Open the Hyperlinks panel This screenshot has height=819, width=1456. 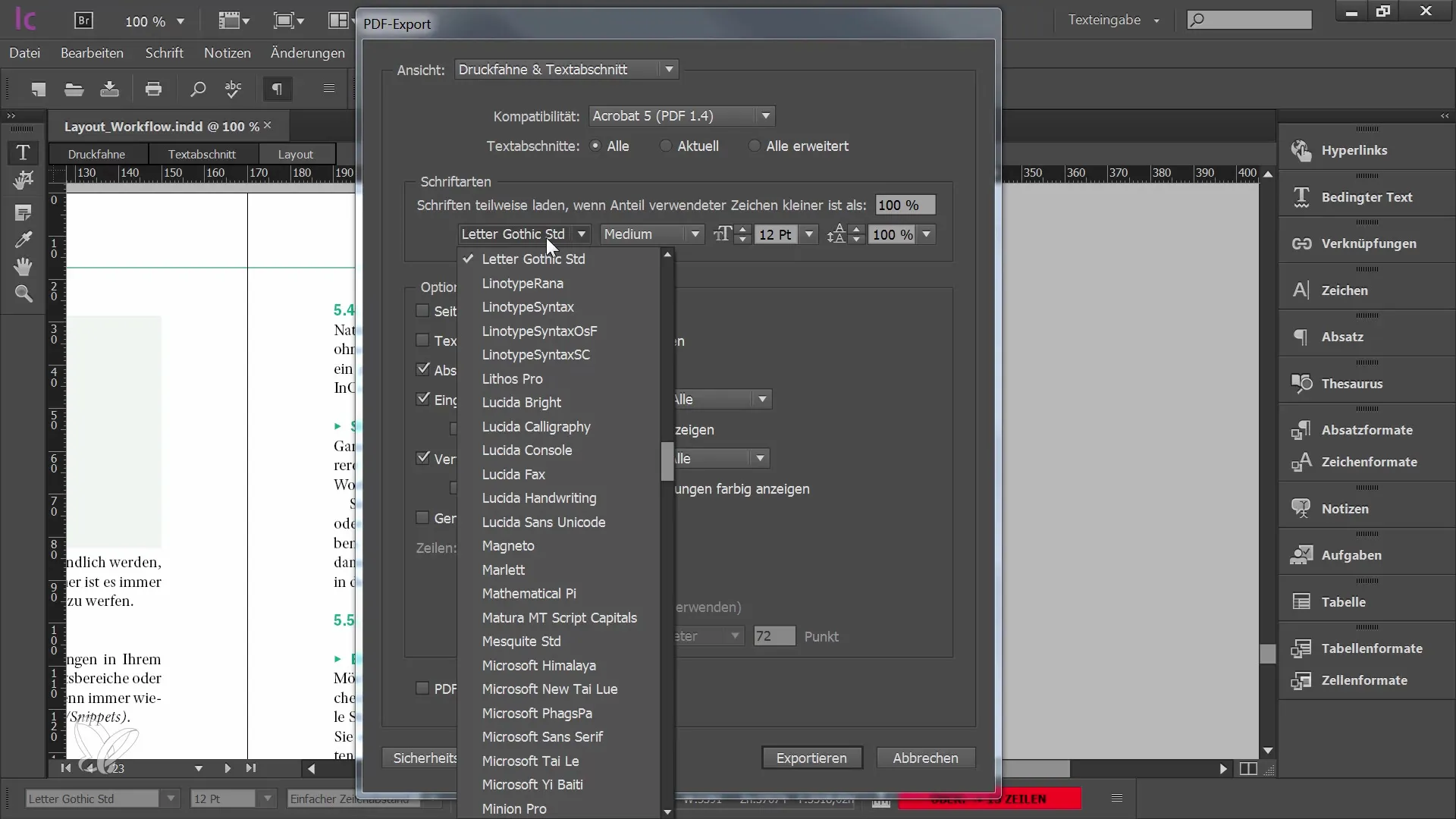(x=1355, y=149)
